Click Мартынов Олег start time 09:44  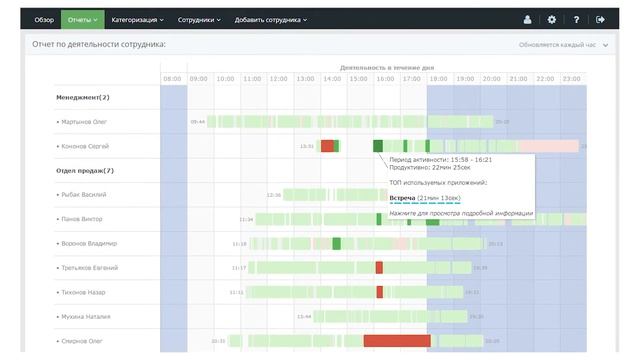point(198,122)
